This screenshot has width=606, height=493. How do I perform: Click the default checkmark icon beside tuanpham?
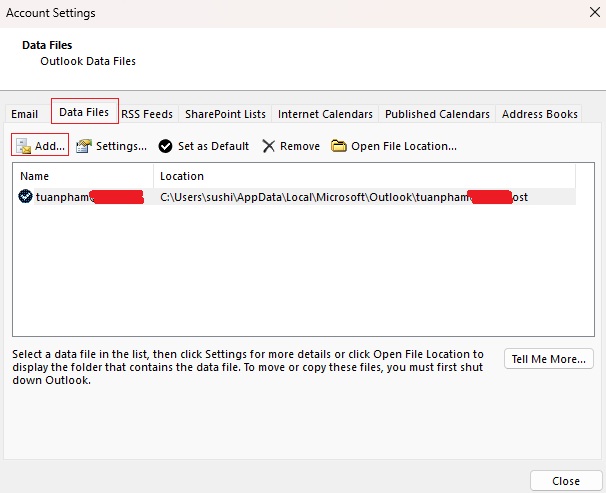coord(25,197)
